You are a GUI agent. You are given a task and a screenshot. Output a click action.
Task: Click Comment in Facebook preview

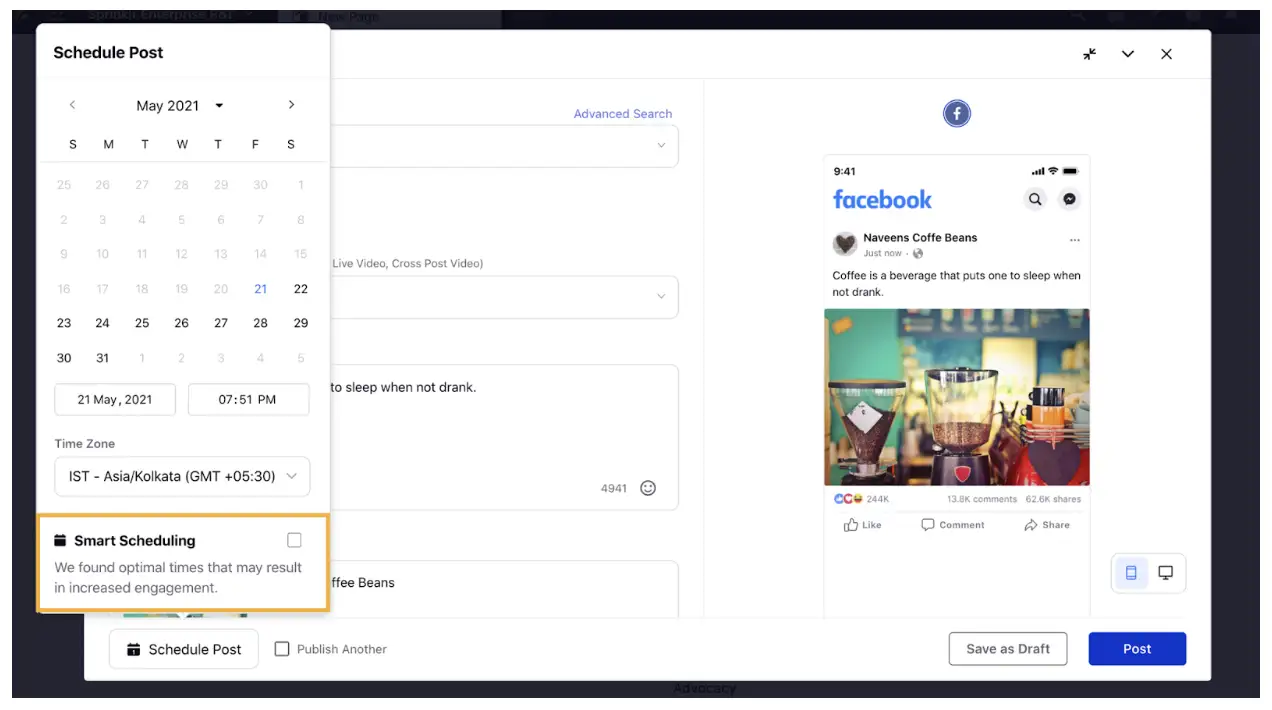tap(953, 525)
